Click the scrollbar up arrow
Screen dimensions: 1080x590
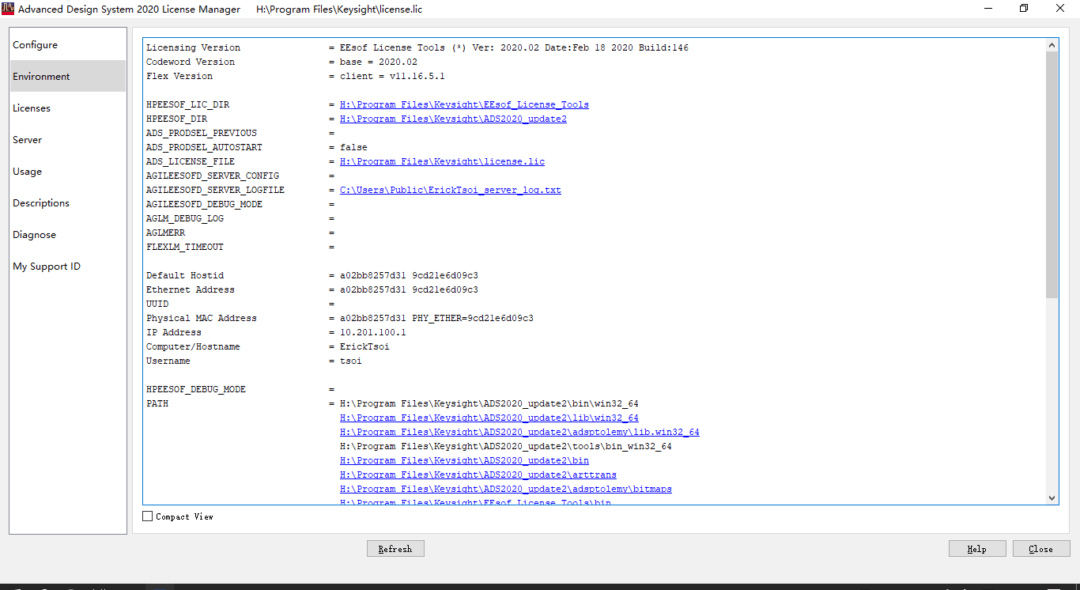coord(1051,45)
